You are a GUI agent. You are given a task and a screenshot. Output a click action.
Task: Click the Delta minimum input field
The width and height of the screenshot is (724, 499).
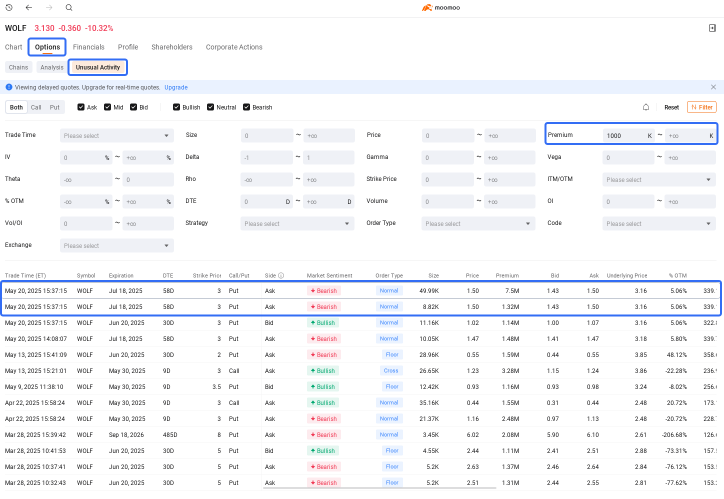point(267,158)
